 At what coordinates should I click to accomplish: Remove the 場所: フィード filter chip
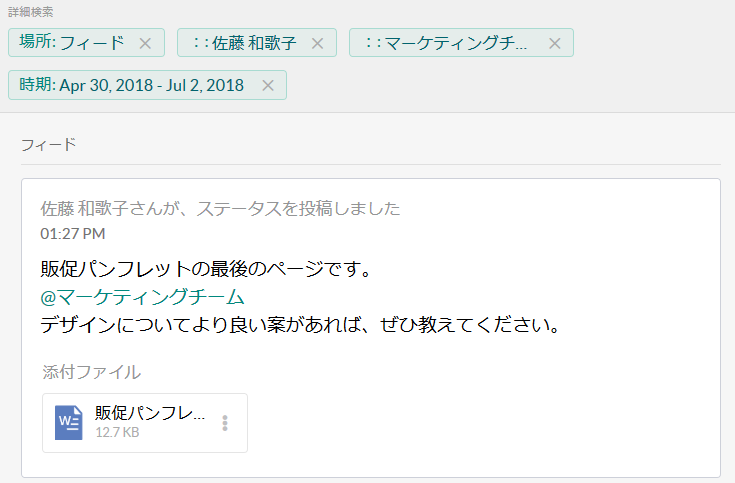[x=145, y=43]
